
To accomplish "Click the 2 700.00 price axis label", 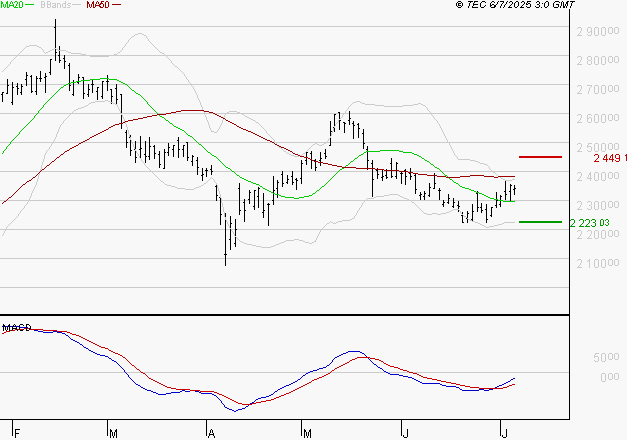I will (x=600, y=90).
